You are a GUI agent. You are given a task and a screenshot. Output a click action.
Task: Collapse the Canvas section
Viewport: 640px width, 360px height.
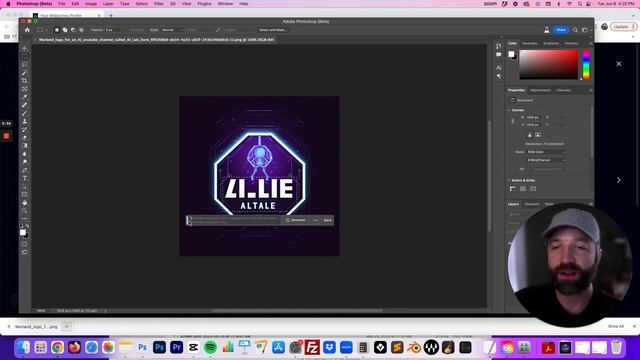point(509,110)
